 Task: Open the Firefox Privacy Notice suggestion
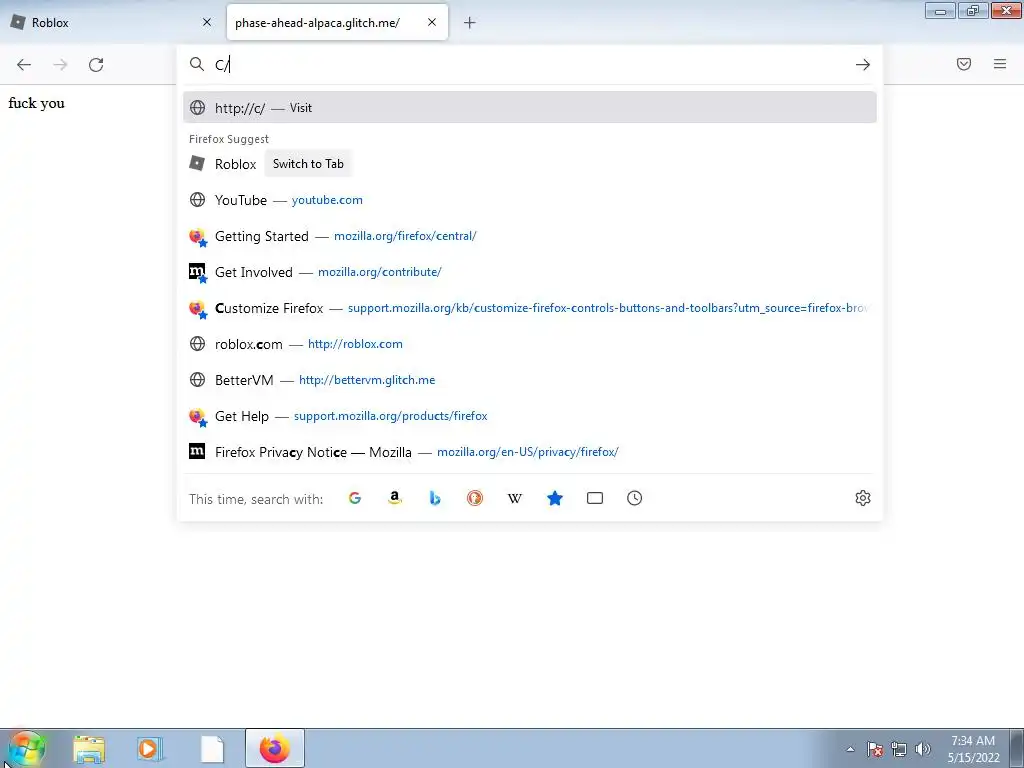coord(530,452)
